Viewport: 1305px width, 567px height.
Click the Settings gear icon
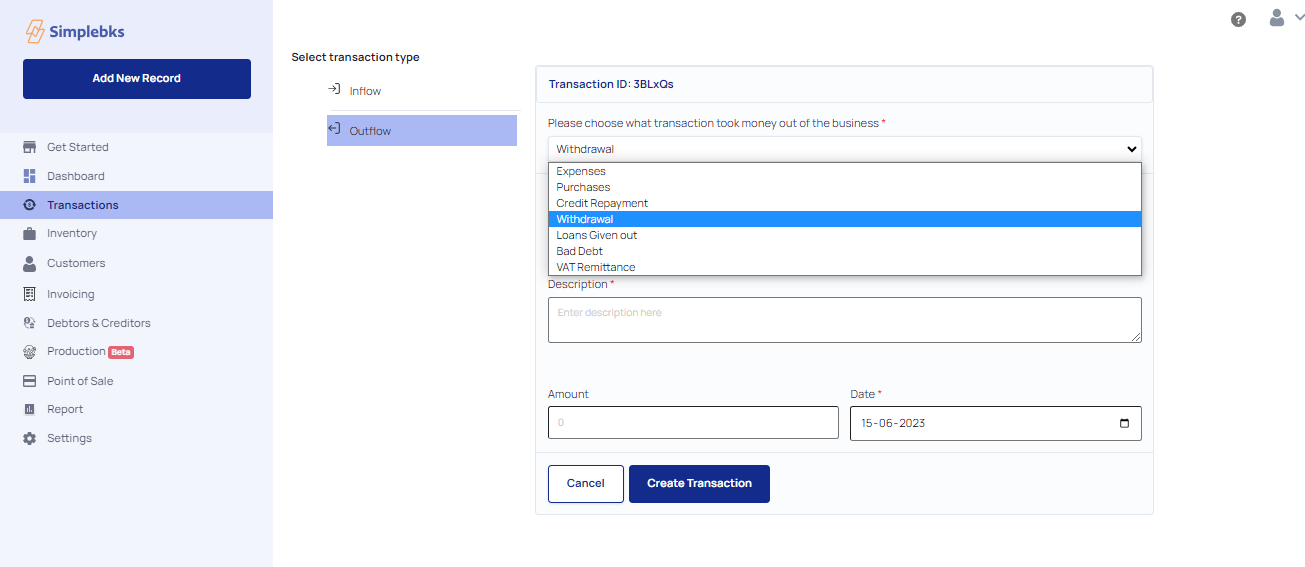[29, 438]
